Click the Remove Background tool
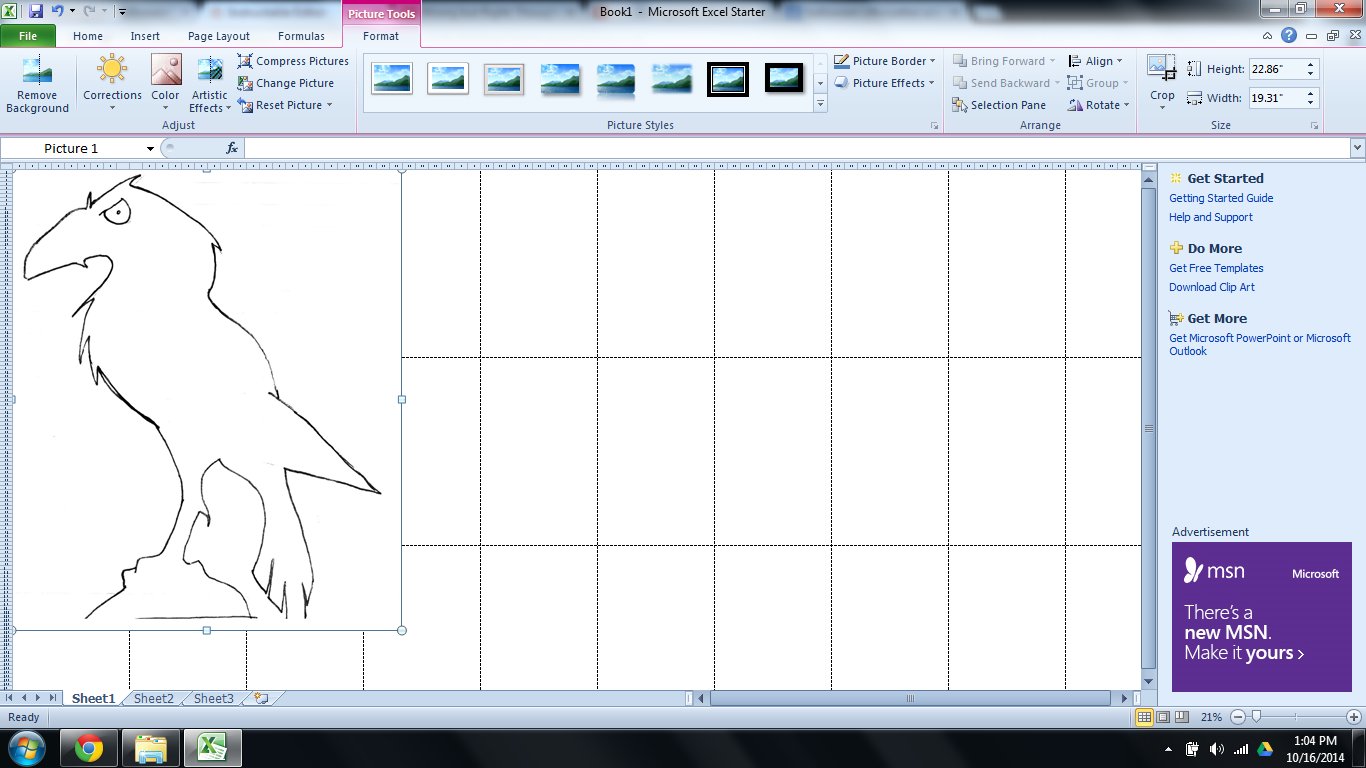1366x768 pixels. [x=37, y=84]
